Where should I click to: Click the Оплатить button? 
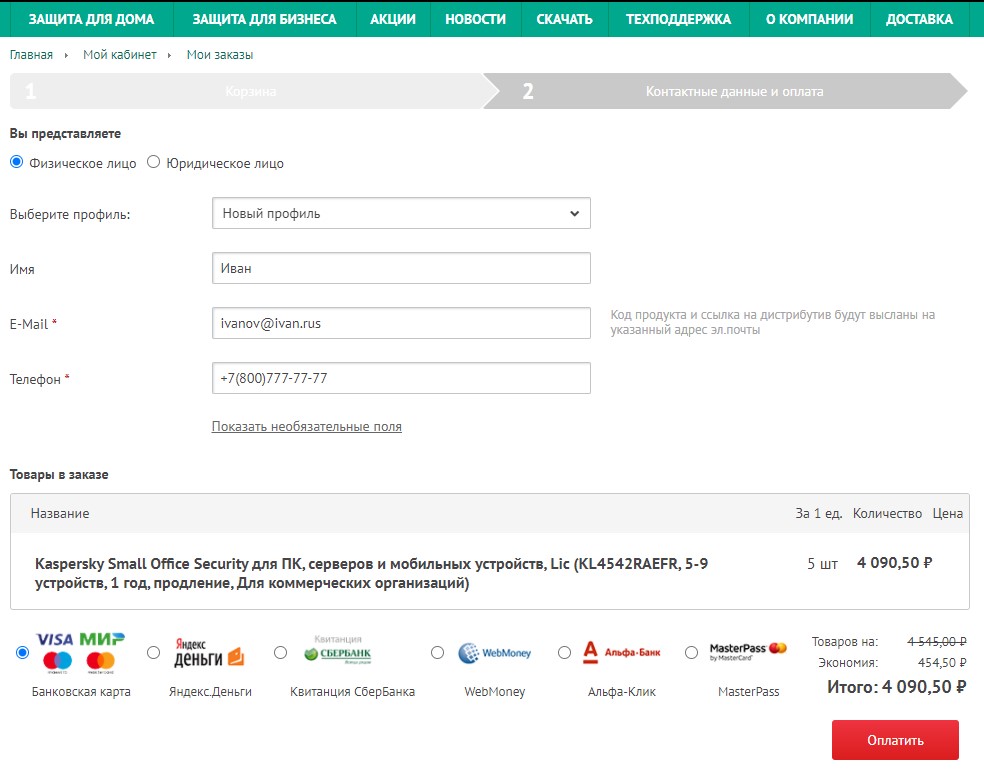pyautogui.click(x=896, y=740)
